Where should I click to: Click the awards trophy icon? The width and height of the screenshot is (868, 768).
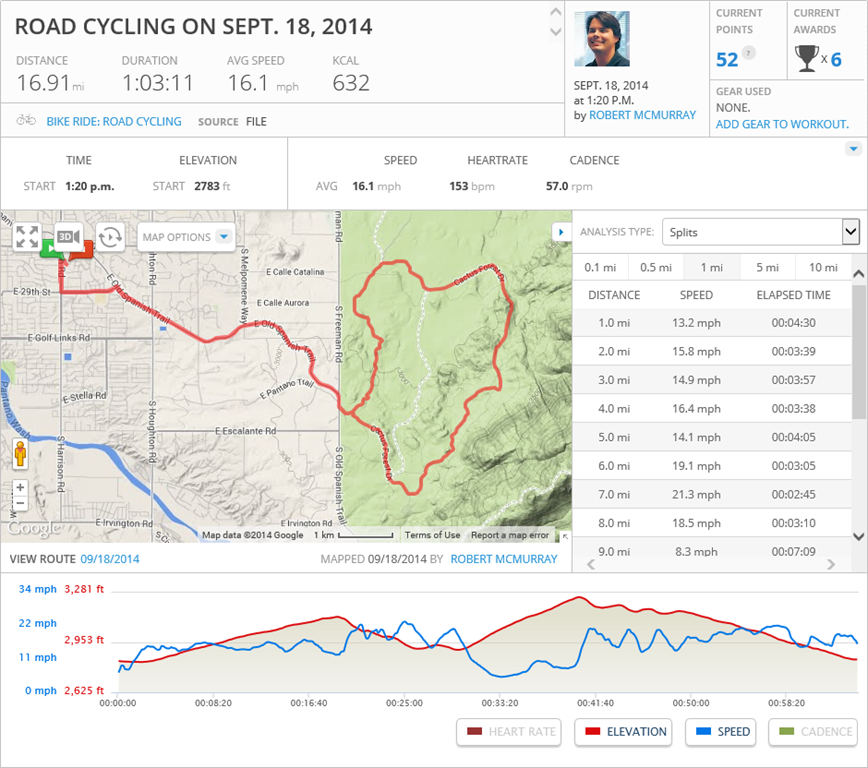coord(806,59)
